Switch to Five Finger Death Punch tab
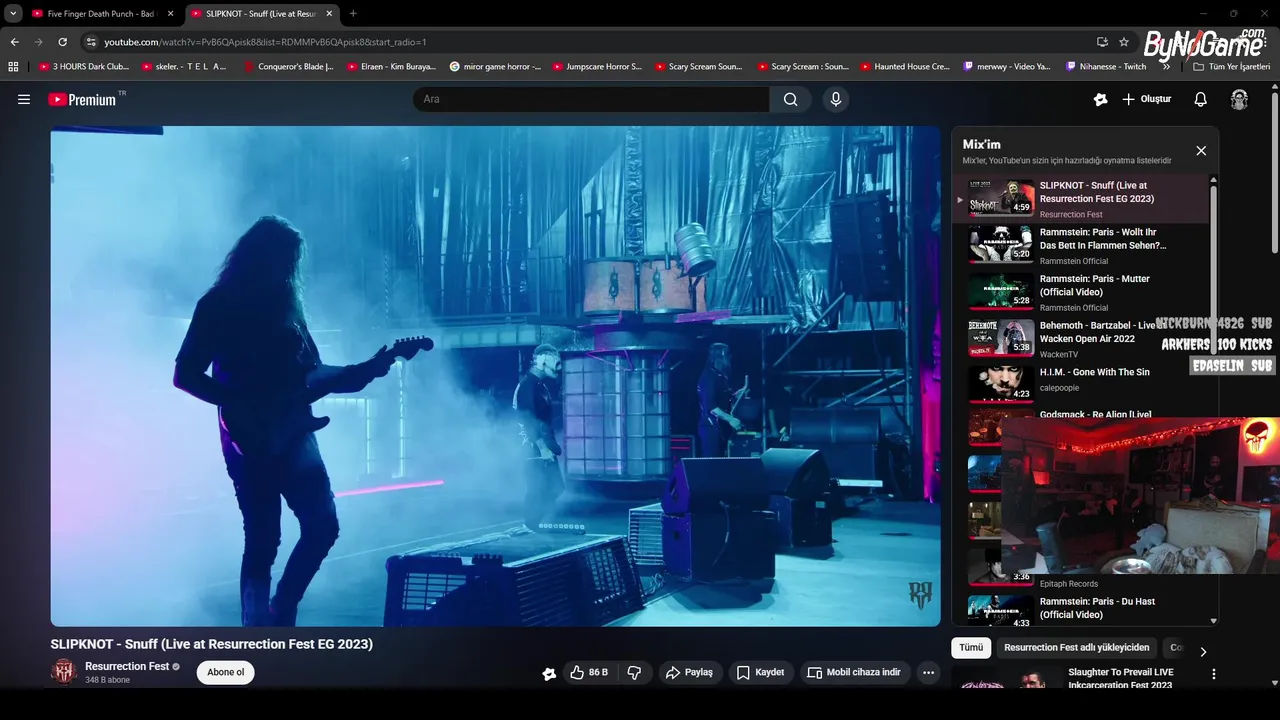The image size is (1280, 720). pos(102,14)
